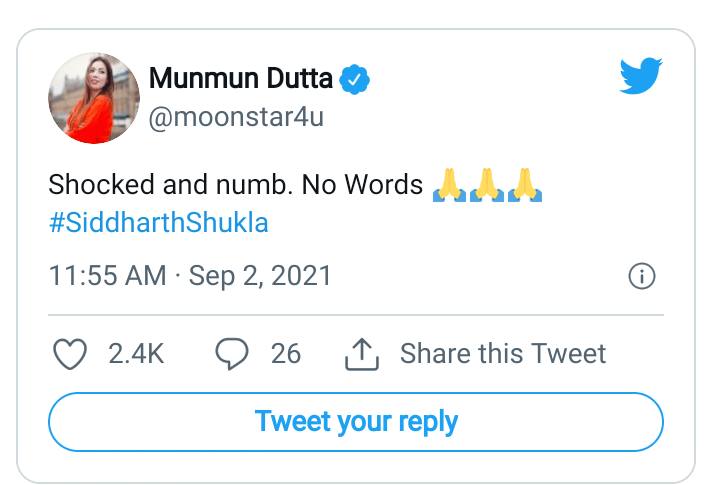View the 26 replies count

286,354
